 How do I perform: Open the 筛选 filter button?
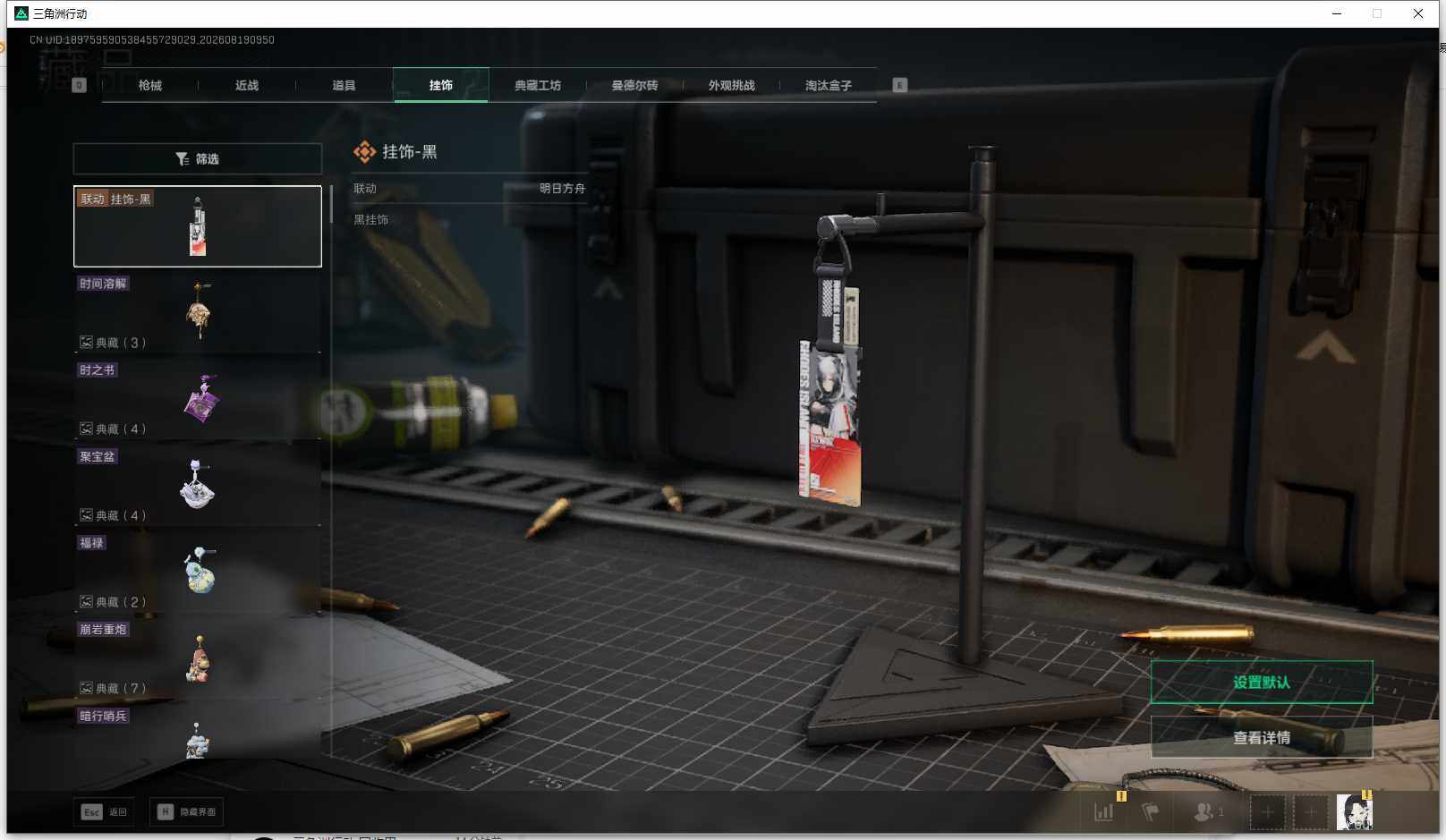pyautogui.click(x=198, y=158)
